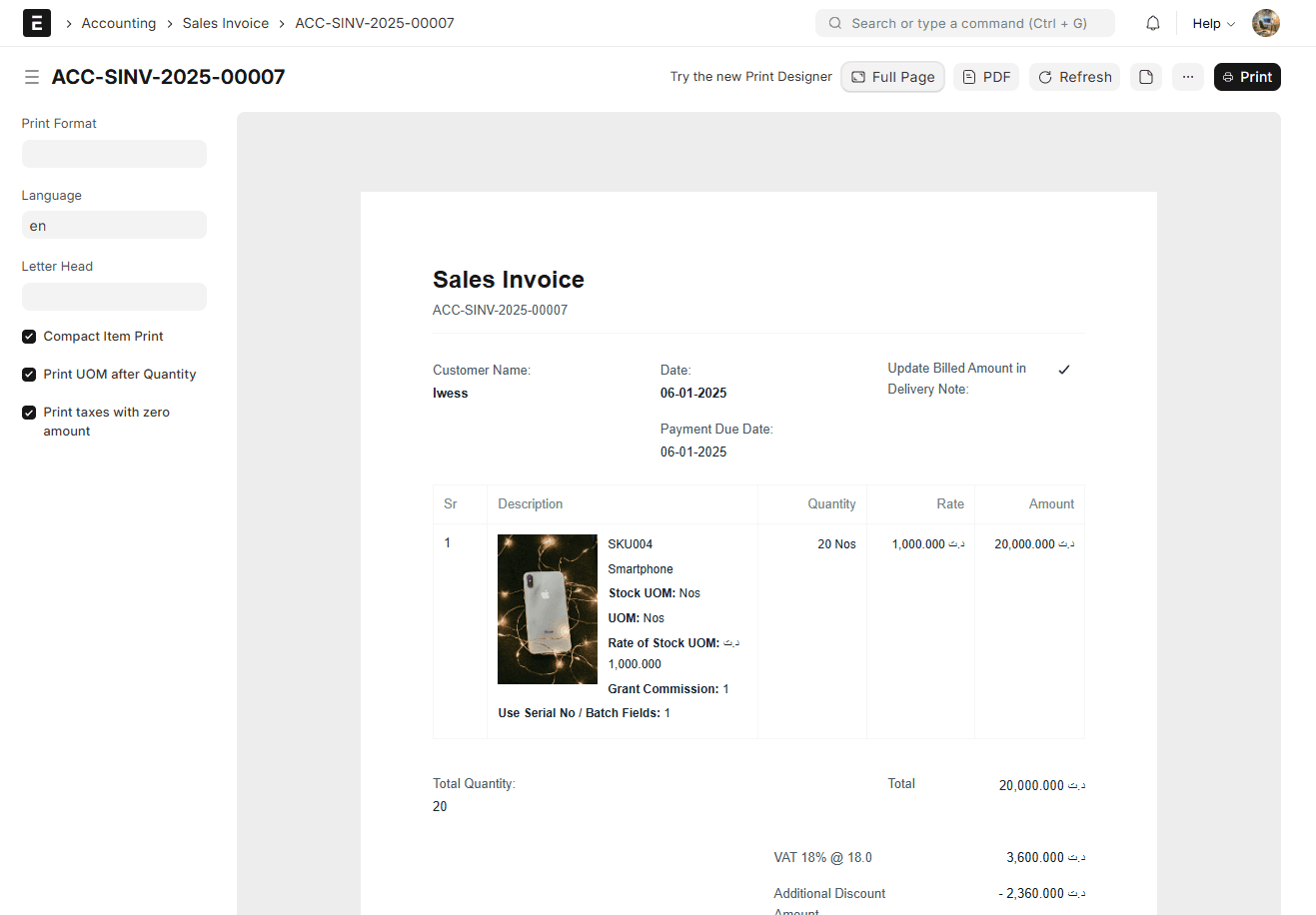Click the Print button
The image size is (1316, 915).
tap(1247, 77)
